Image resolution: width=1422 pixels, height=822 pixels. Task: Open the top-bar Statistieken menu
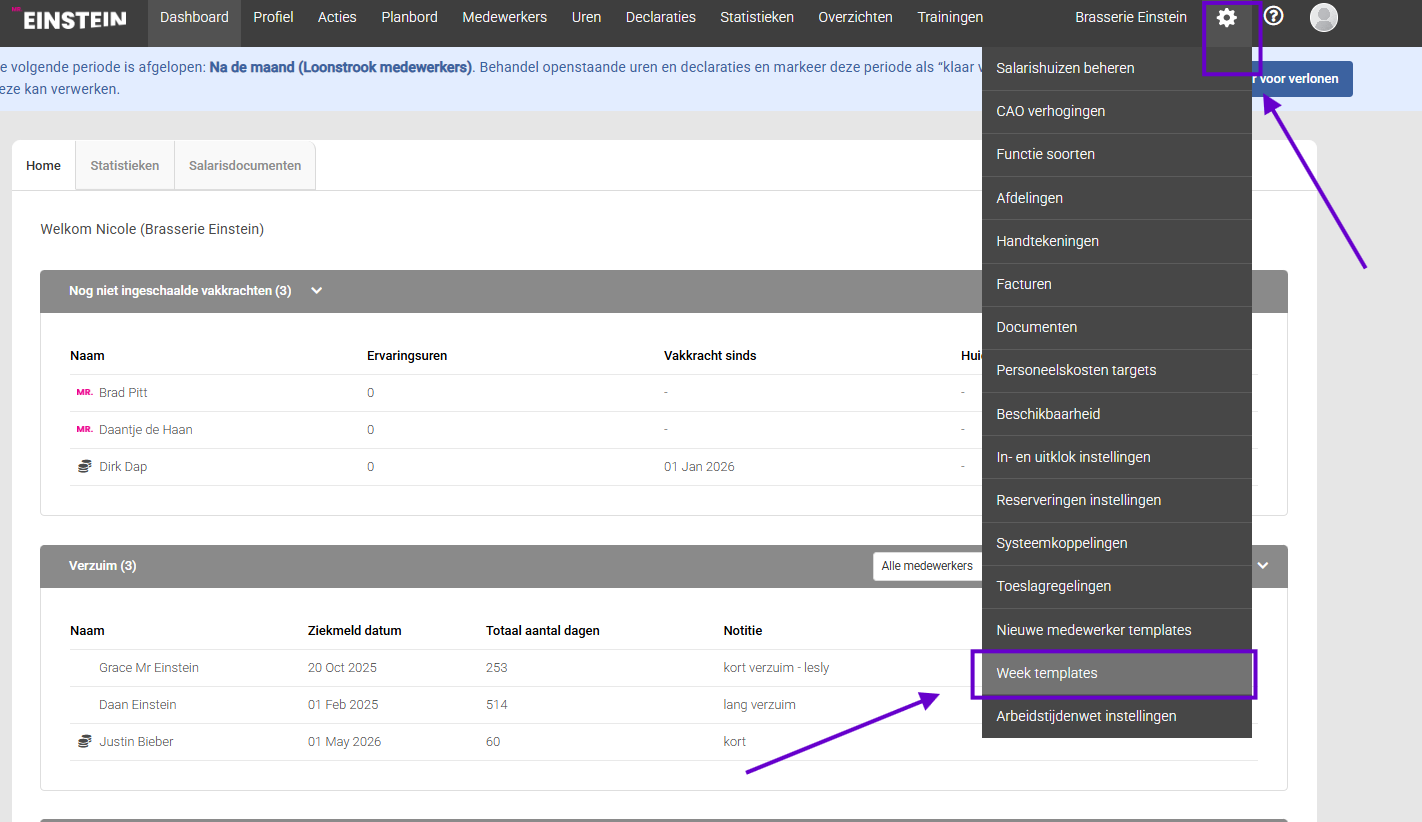tap(757, 17)
